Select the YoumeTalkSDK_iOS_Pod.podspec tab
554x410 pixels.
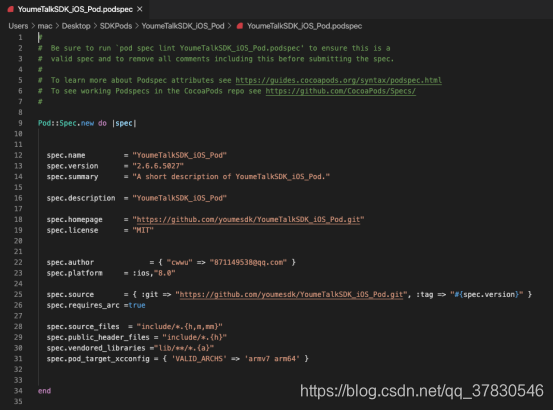pyautogui.click(x=75, y=9)
